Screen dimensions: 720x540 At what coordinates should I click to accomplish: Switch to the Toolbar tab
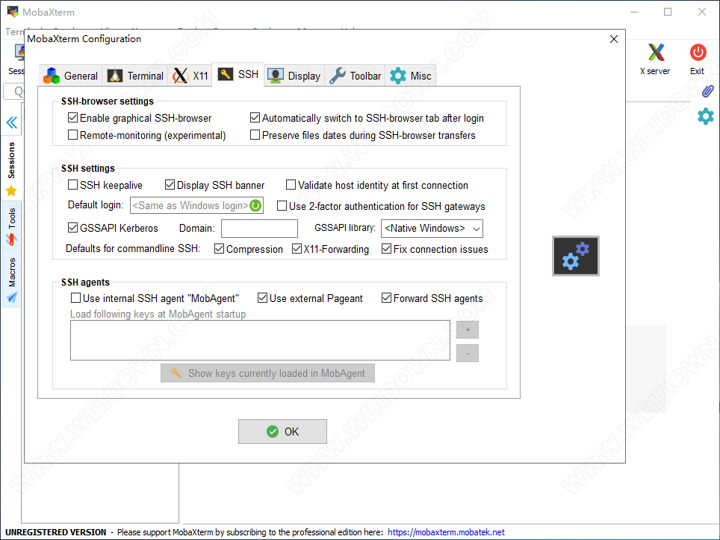pyautogui.click(x=355, y=76)
